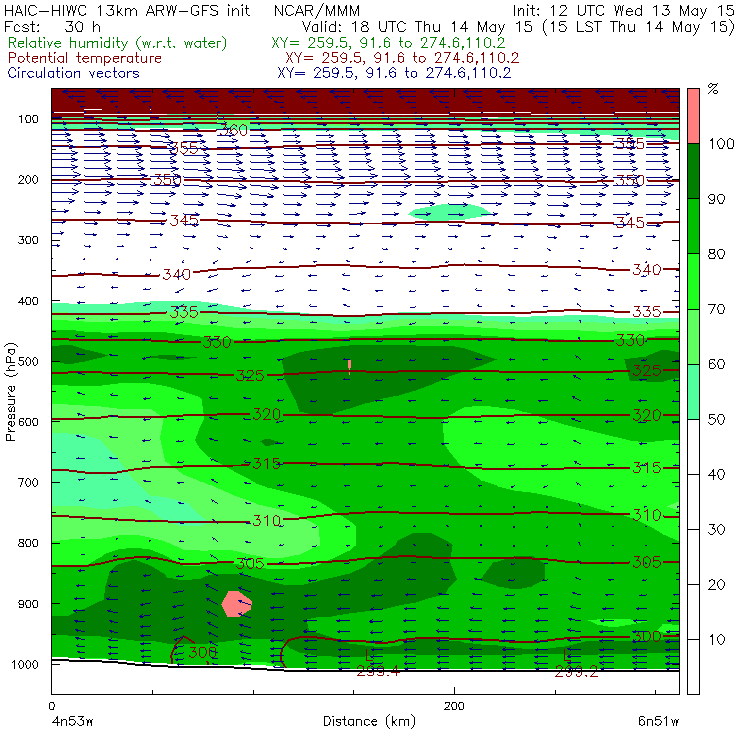Click the blue XY coordinates line in the header

pyautogui.click(x=394, y=73)
